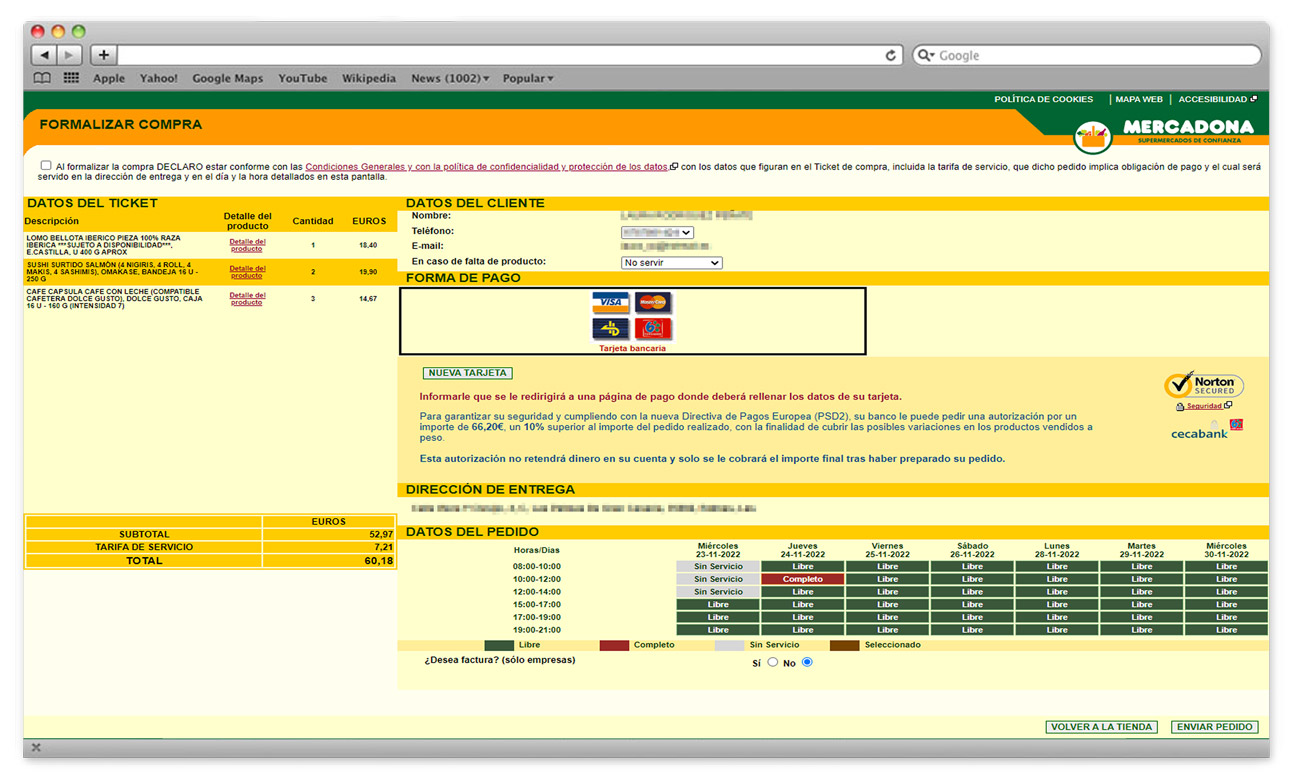This screenshot has width=1296, height=780.
Task: Click the Lomo Bellota Ibérico product description
Action: click(104, 245)
